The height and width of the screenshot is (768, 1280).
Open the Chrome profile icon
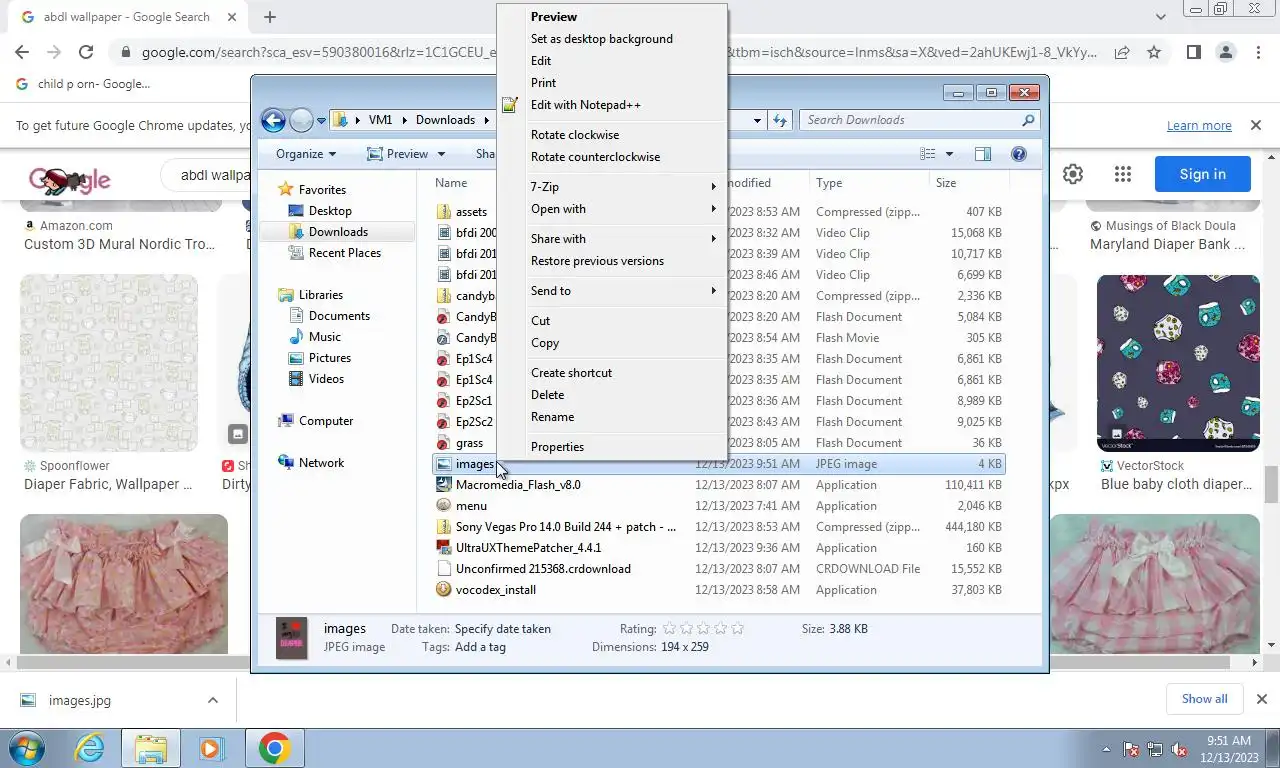pyautogui.click(x=1226, y=52)
